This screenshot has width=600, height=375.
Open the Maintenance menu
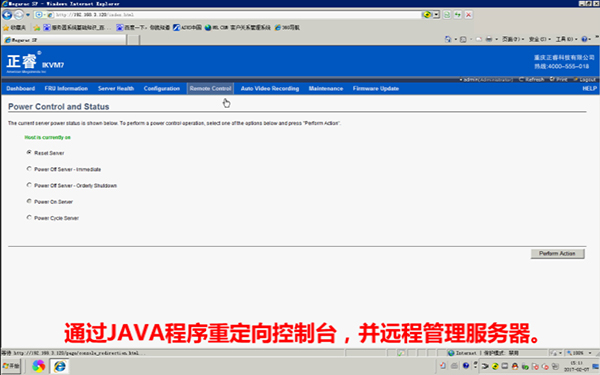click(326, 88)
